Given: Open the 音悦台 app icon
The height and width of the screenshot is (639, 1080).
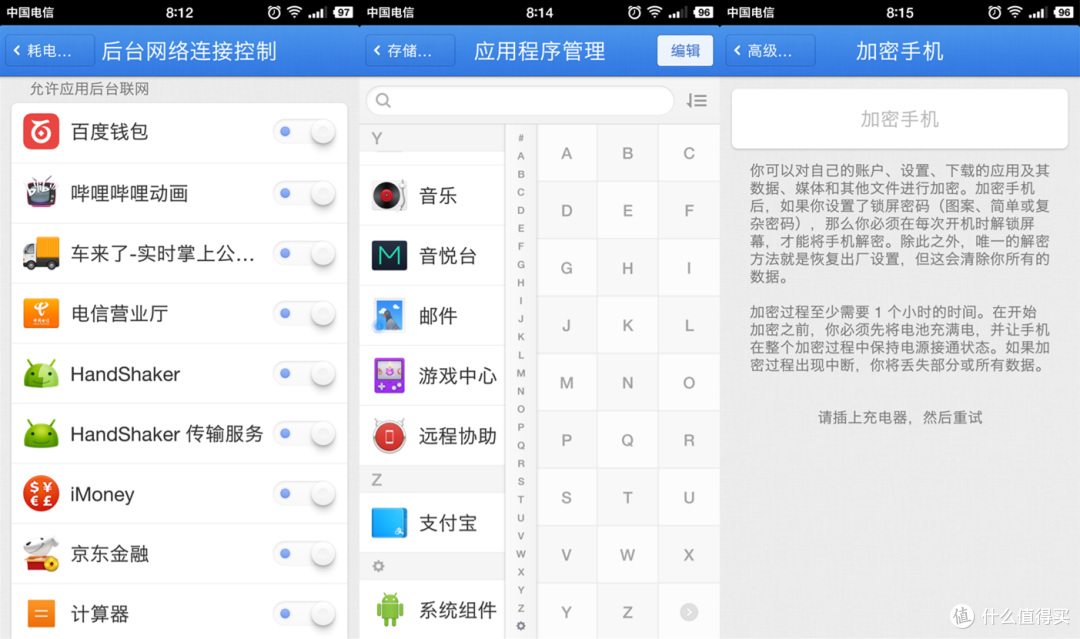Looking at the screenshot, I should 389,255.
